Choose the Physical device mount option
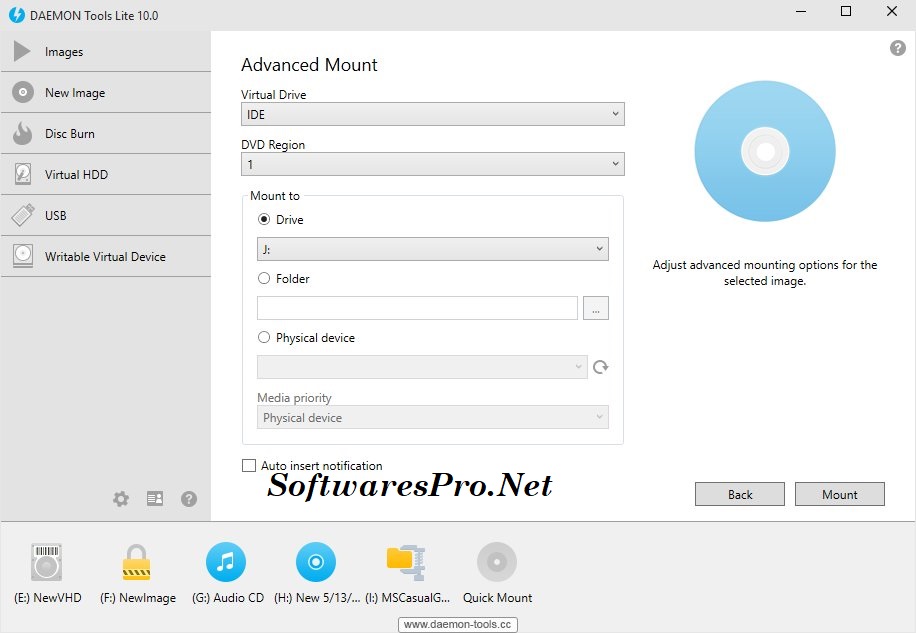 pyautogui.click(x=264, y=337)
